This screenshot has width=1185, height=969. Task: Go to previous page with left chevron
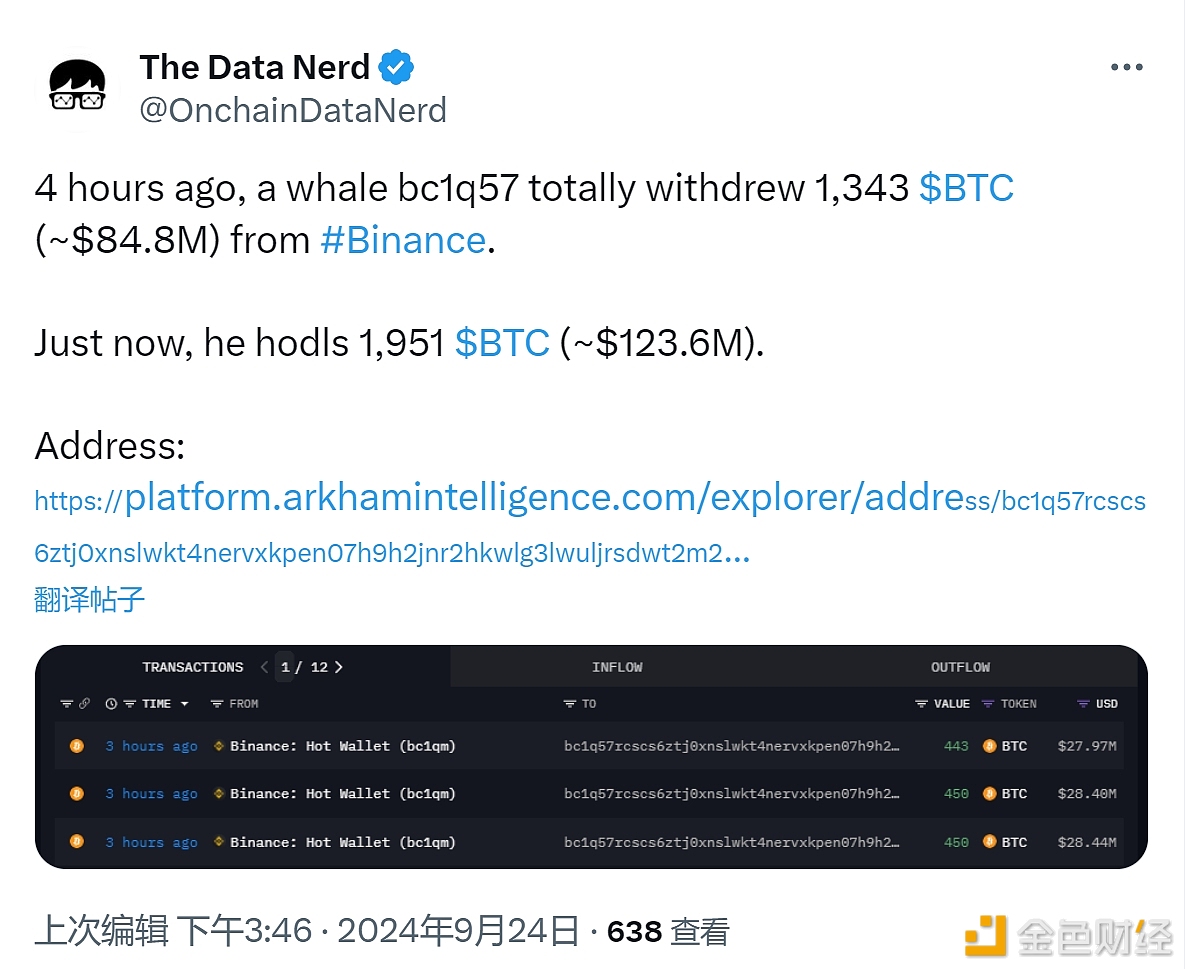click(263, 667)
